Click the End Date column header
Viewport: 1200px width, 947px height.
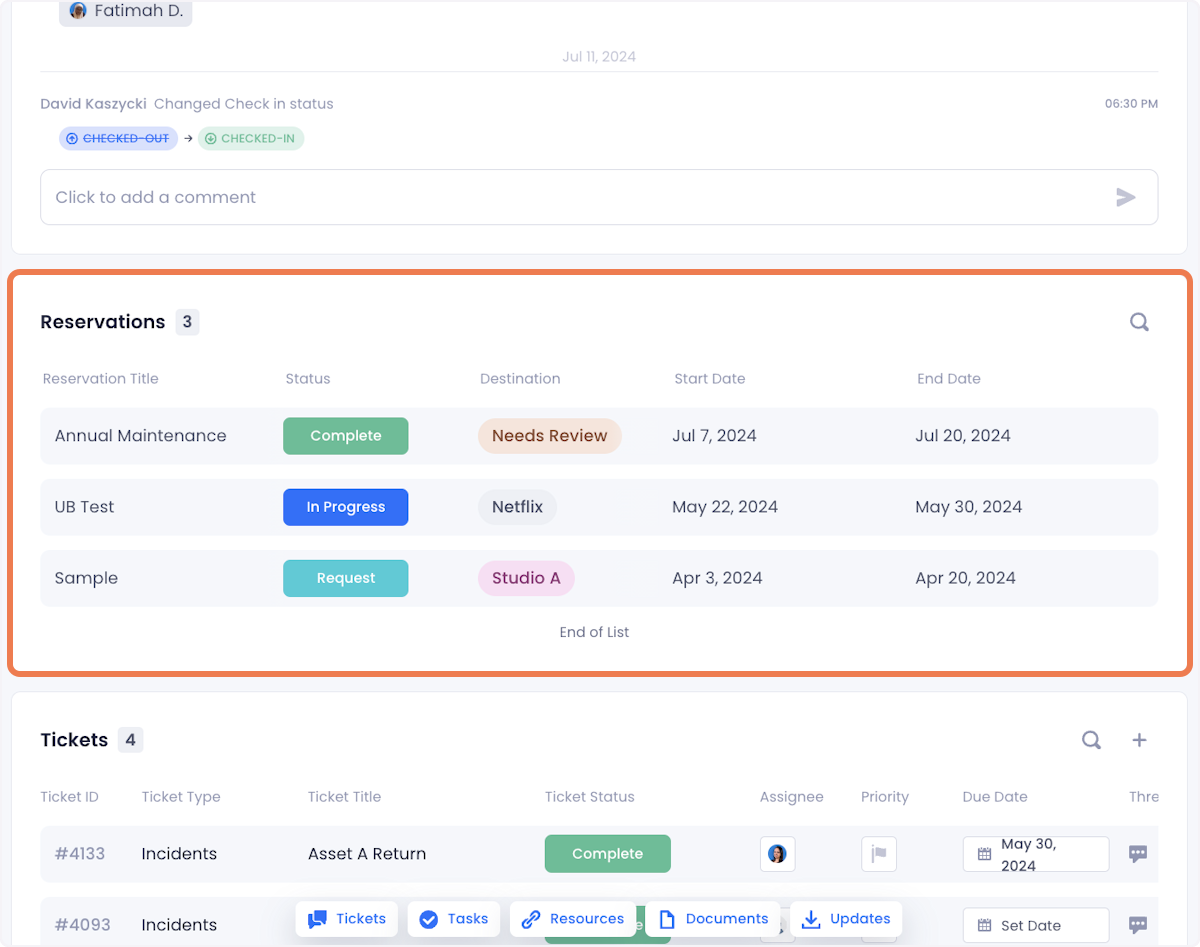pos(949,379)
